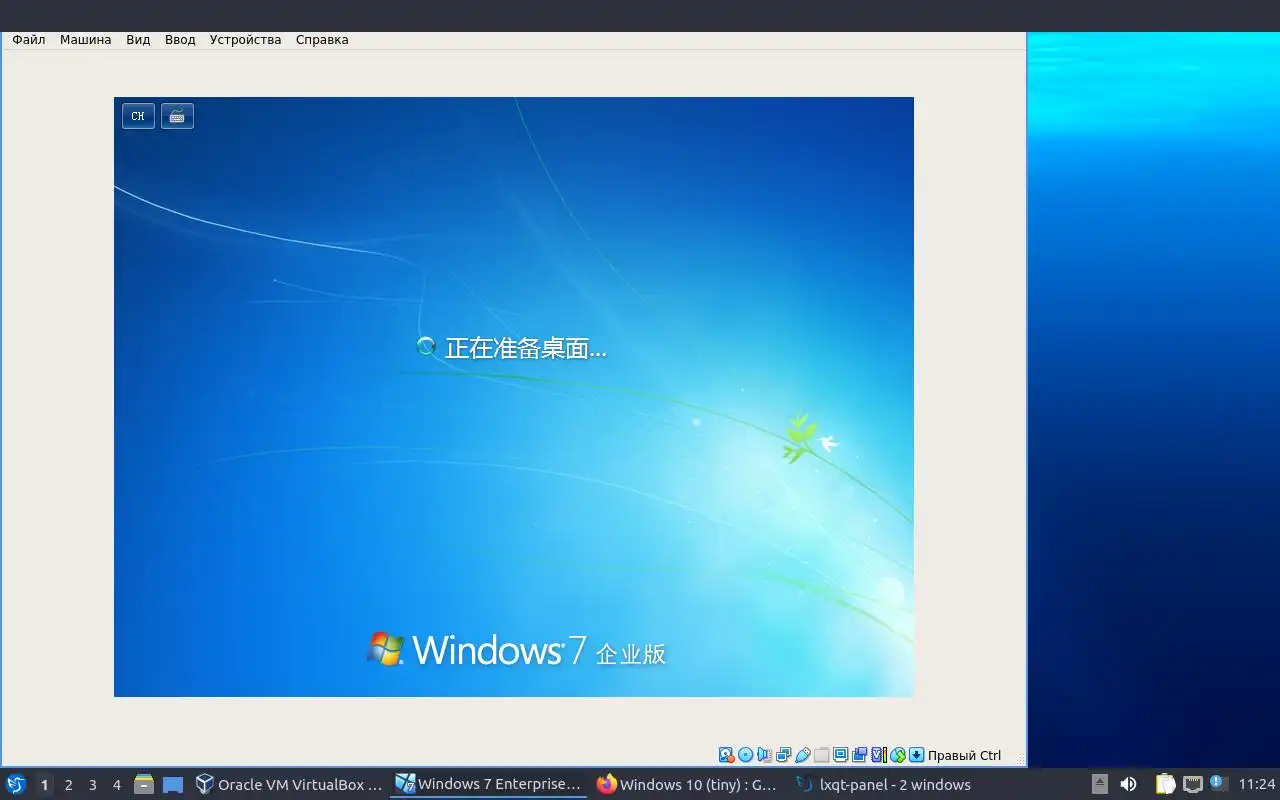Launch the file manager from panel
Viewport: 1280px width, 800px height.
(x=144, y=784)
